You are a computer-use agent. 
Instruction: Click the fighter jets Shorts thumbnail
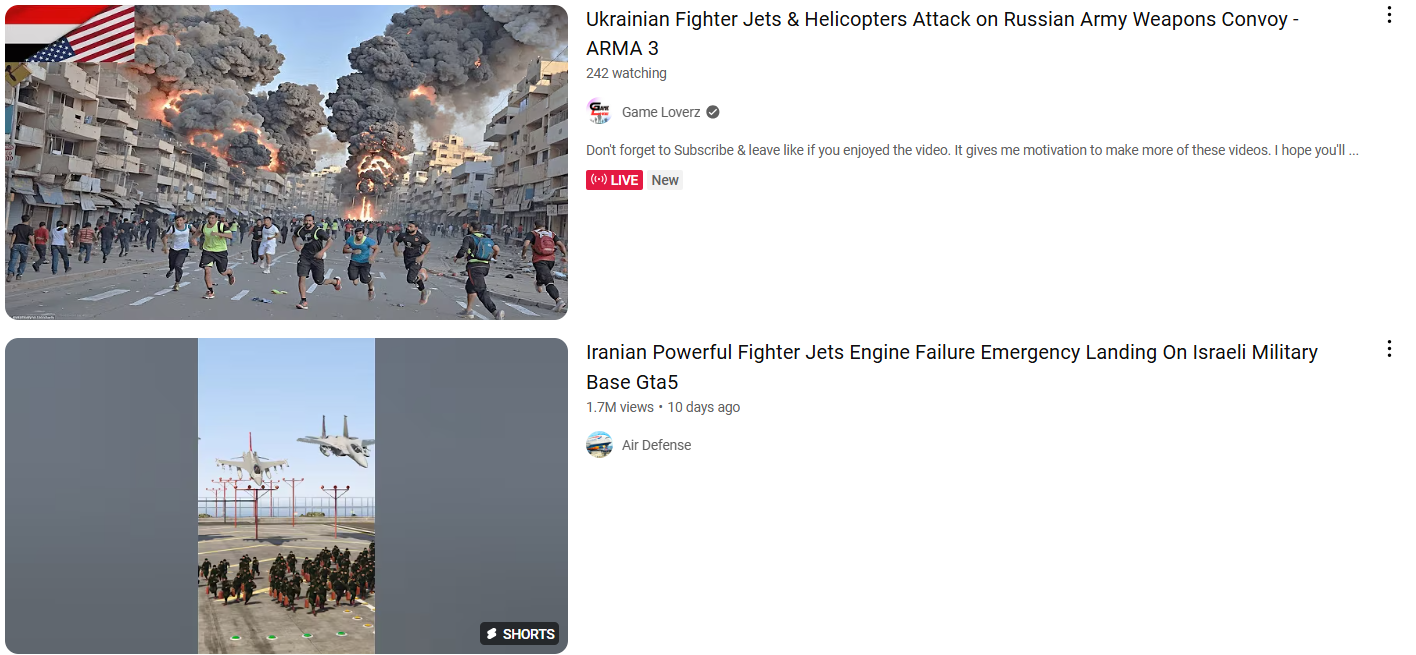coord(286,496)
